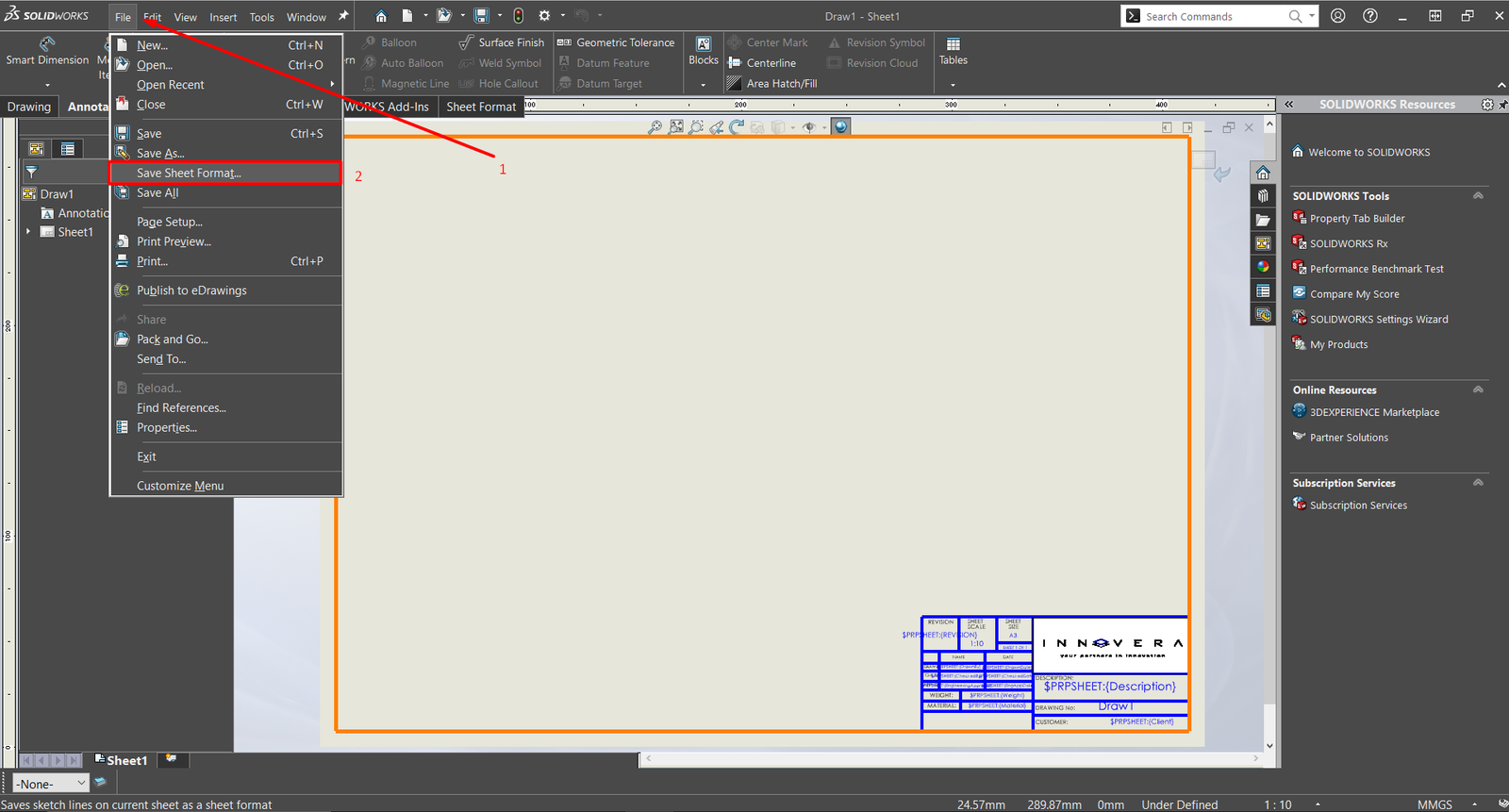This screenshot has height=812, width=1509.
Task: Open the Property Tab Builder link
Action: coord(1356,219)
